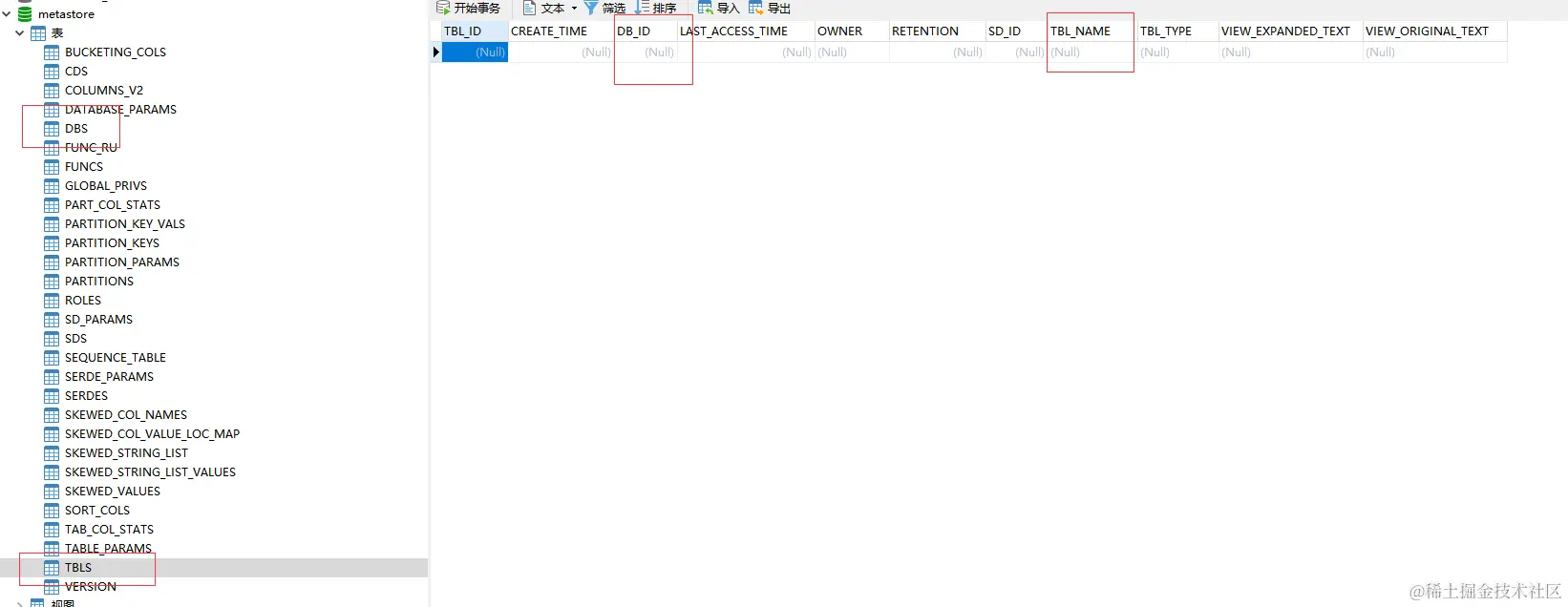Click the table icon next to VERSION
Screen dimensions: 1568x607
[x=52, y=587]
